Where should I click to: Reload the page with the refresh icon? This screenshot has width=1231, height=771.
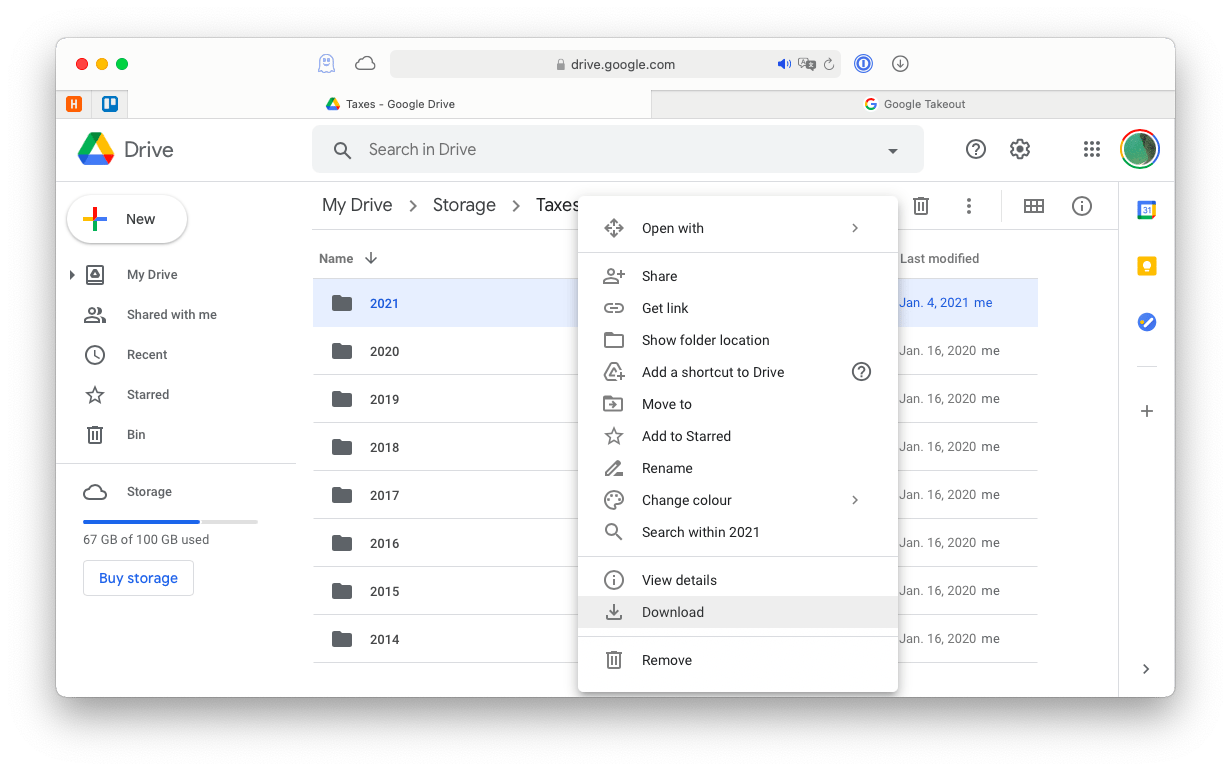(829, 64)
